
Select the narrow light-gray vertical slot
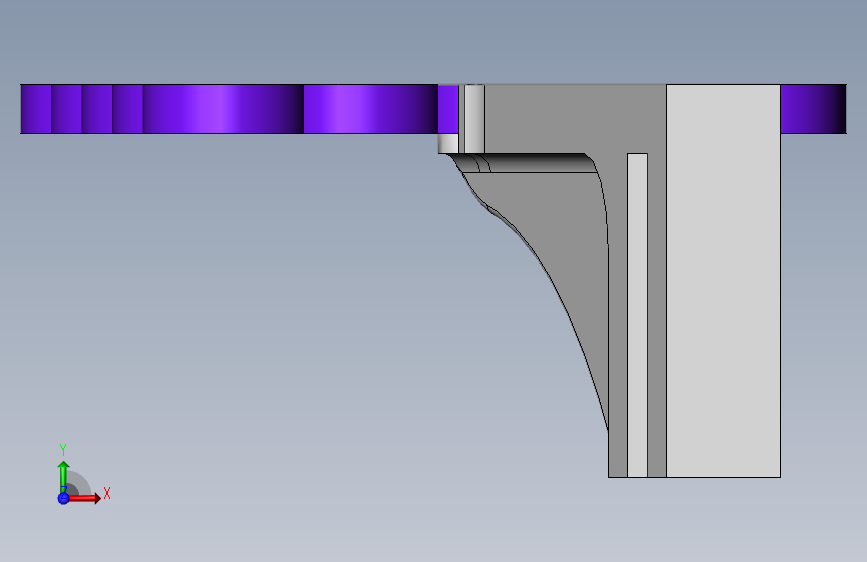[x=638, y=315]
